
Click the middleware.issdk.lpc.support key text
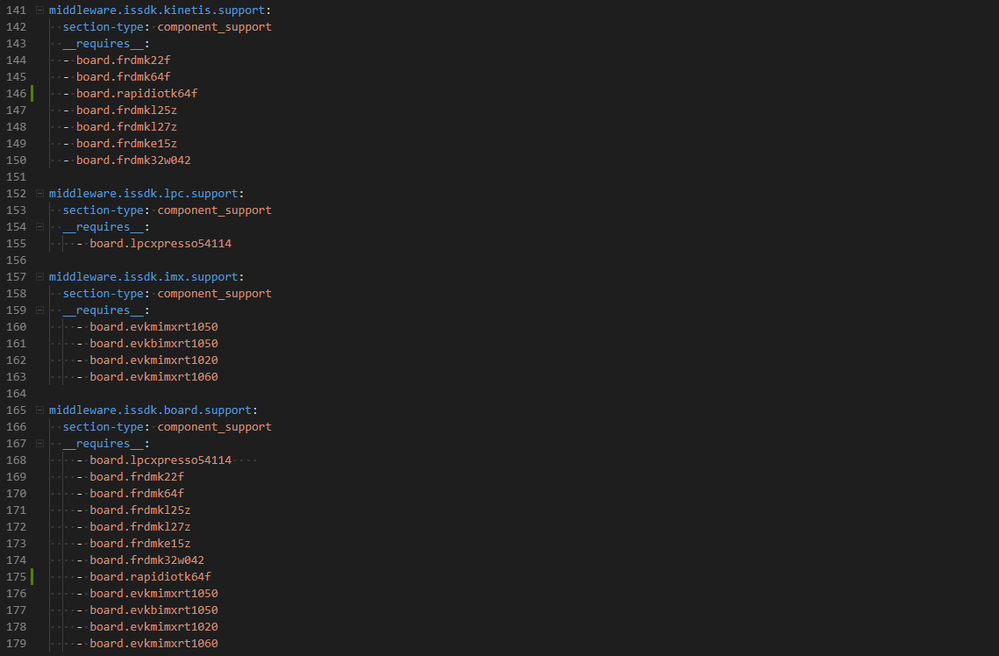(143, 193)
